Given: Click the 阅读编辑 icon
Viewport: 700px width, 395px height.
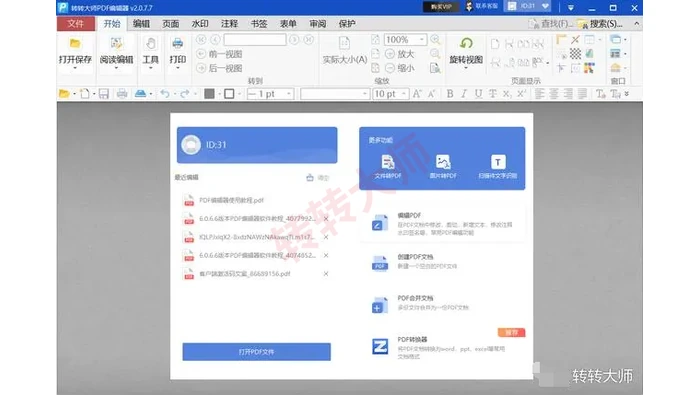Looking at the screenshot, I should [x=117, y=44].
